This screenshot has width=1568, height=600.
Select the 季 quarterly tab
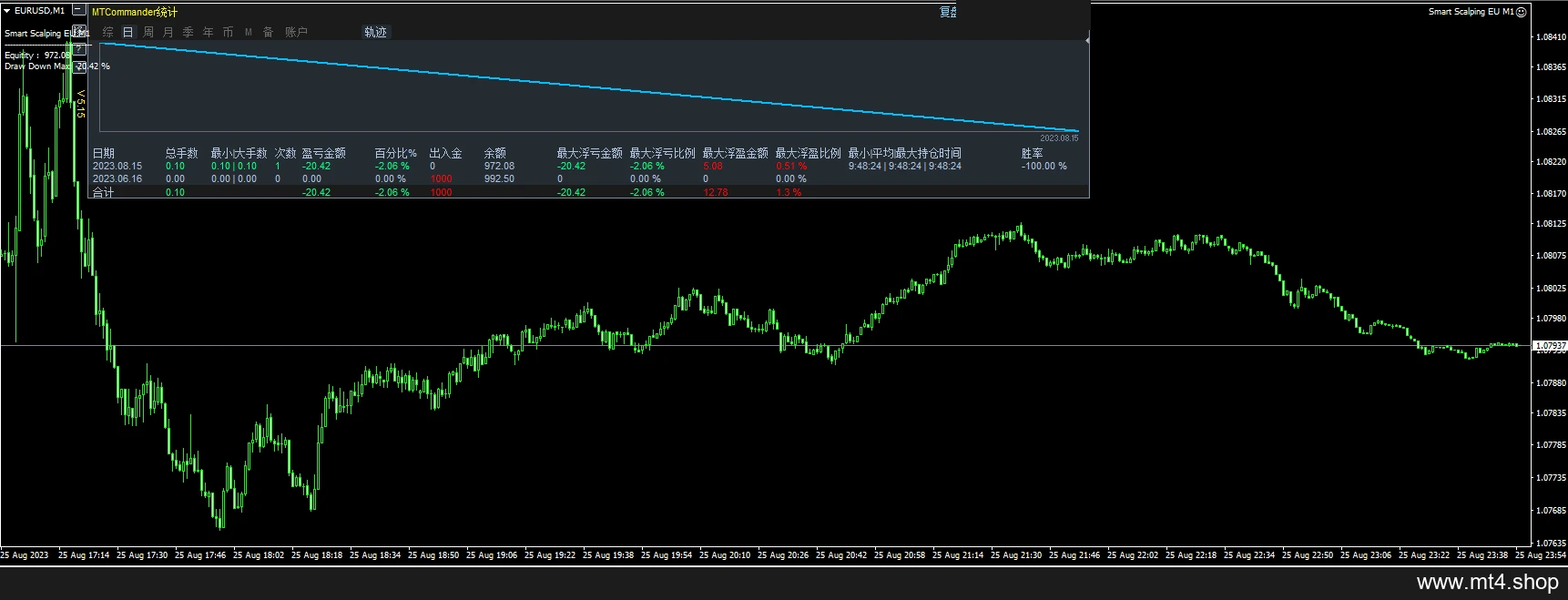click(x=188, y=32)
